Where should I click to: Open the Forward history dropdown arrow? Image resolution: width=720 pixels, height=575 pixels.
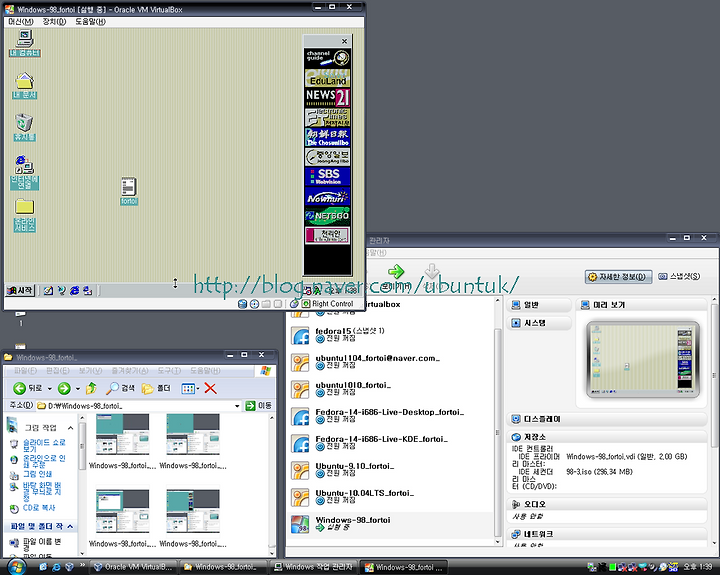tap(78, 389)
